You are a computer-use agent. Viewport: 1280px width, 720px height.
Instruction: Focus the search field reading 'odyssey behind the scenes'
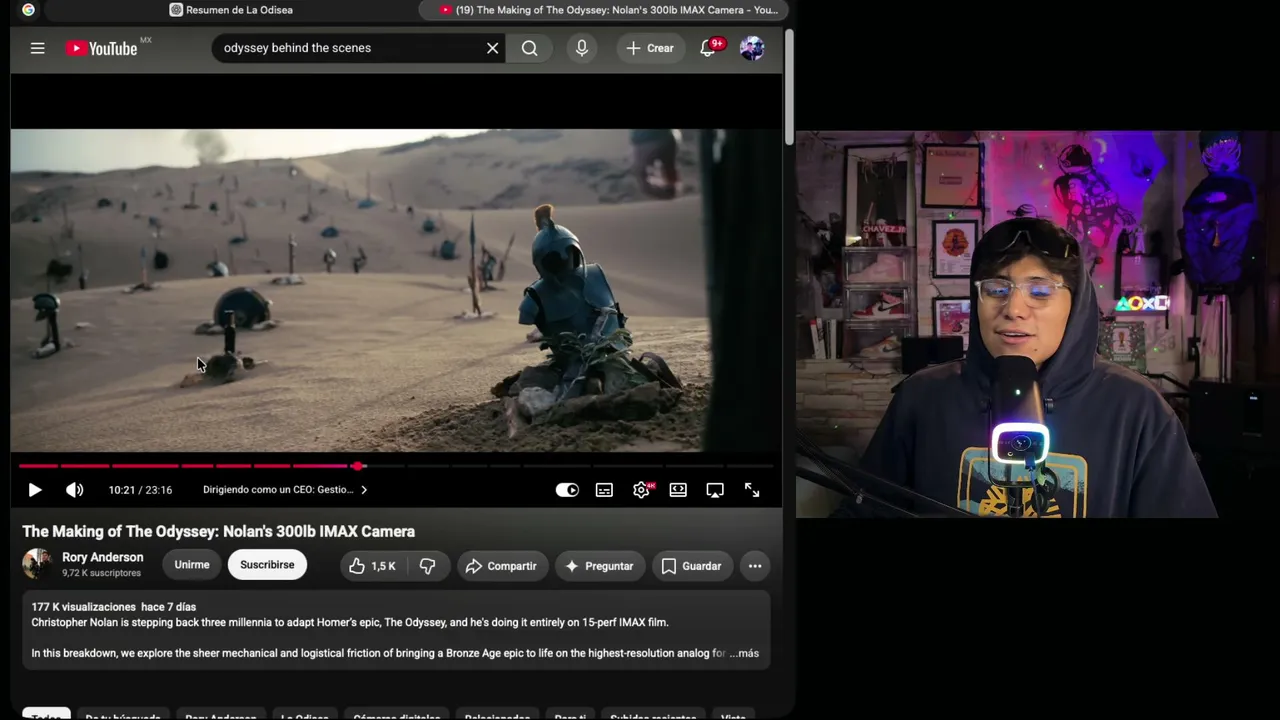350,48
